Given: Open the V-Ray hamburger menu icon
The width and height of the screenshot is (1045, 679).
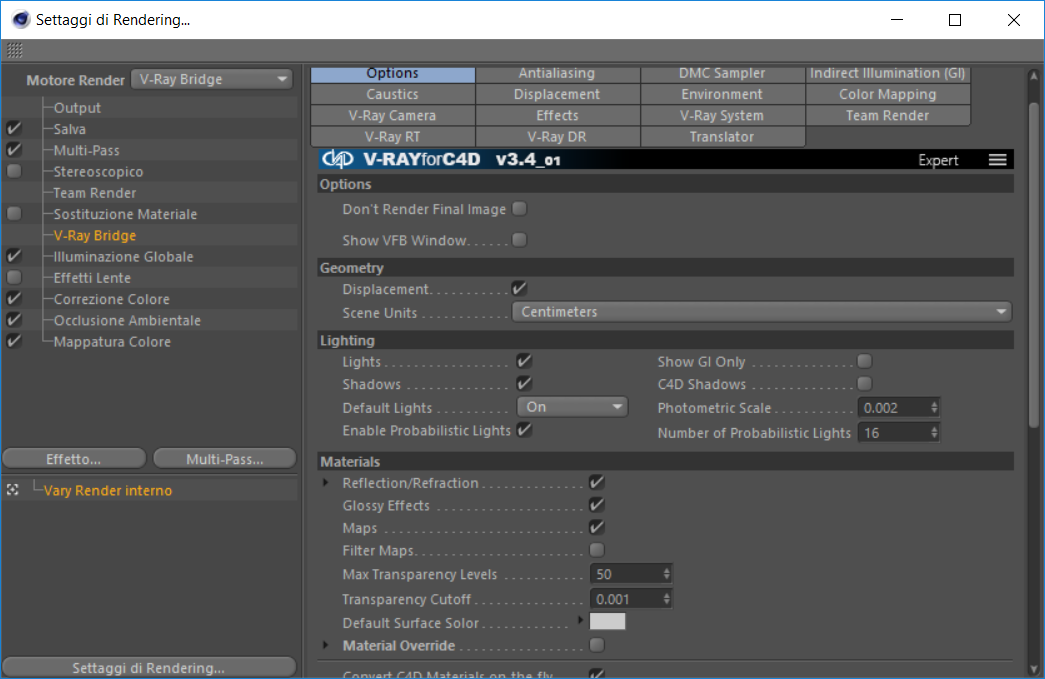Looking at the screenshot, I should pyautogui.click(x=997, y=160).
